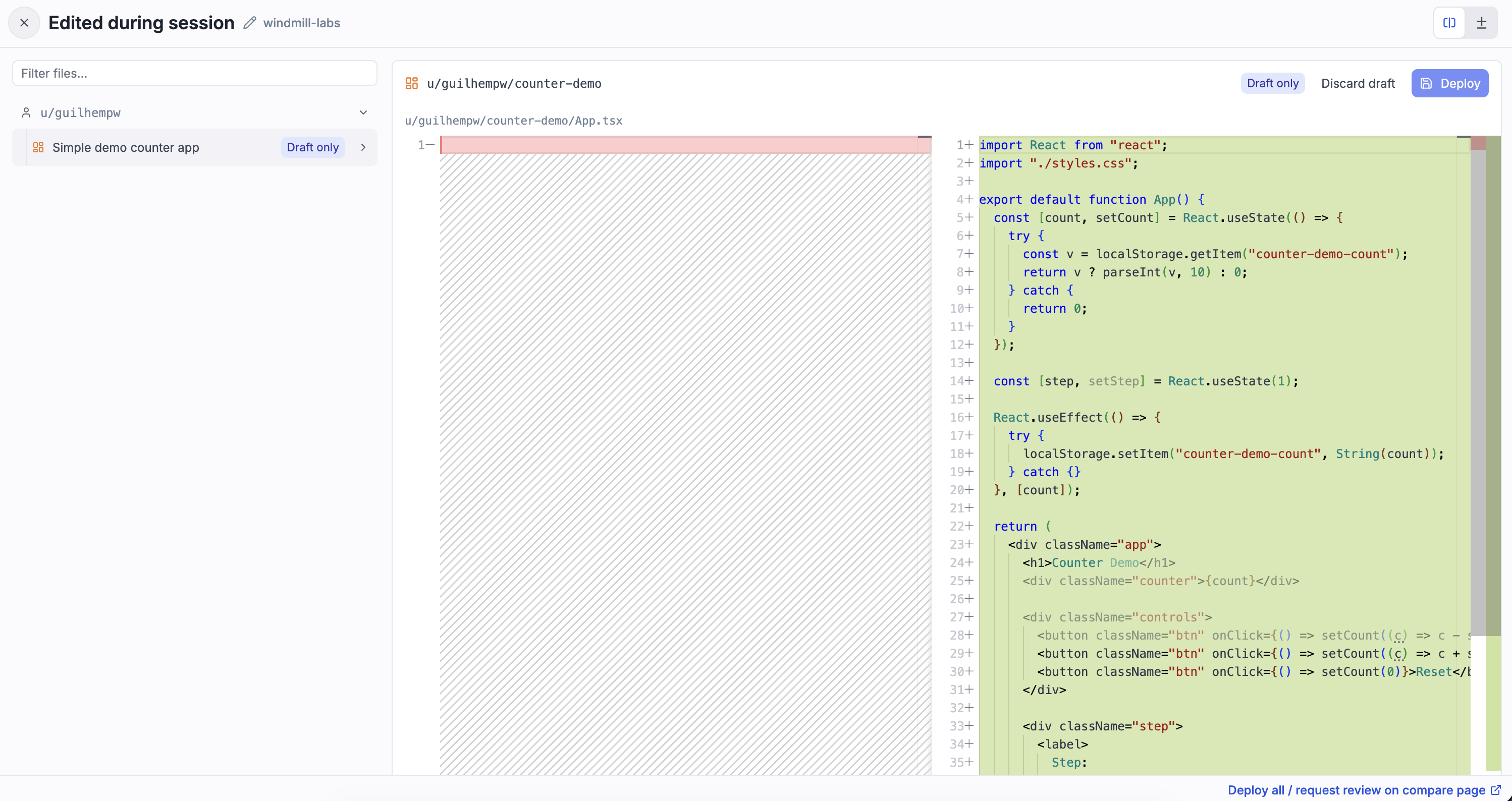Click Draft only badge in diff header
Image resolution: width=1512 pixels, height=801 pixels.
(x=1272, y=83)
